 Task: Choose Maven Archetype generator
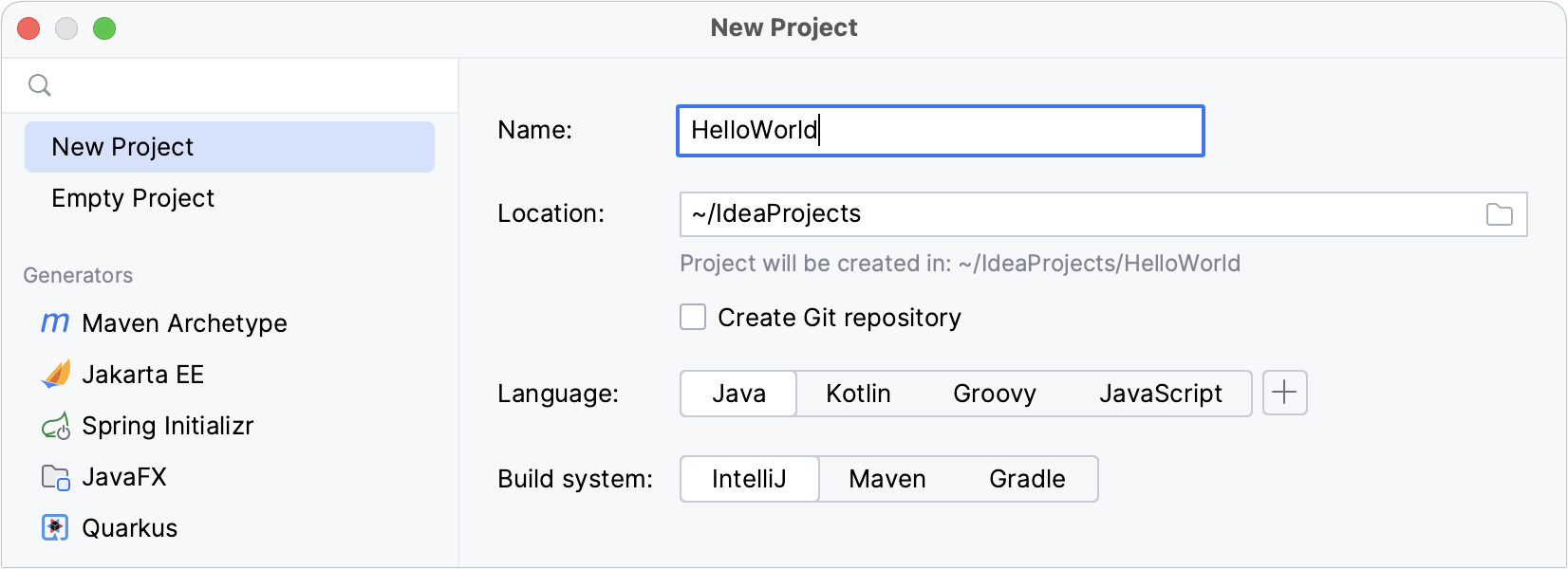tap(230, 323)
